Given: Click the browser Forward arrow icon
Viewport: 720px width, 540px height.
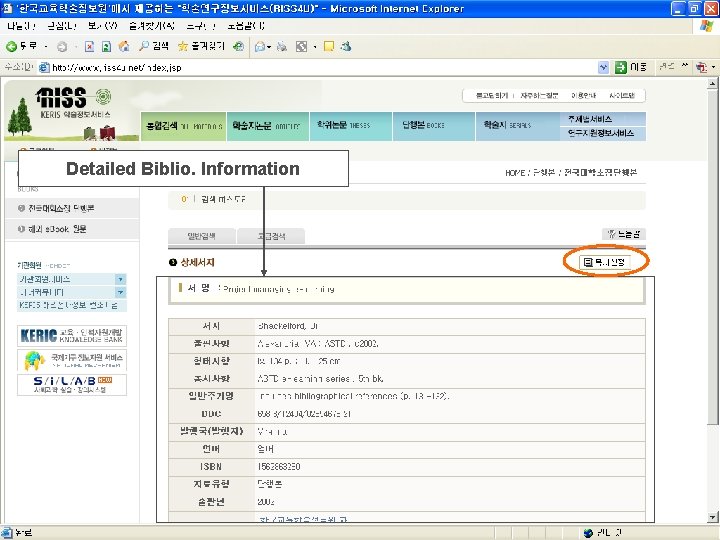Looking at the screenshot, I should [62, 46].
